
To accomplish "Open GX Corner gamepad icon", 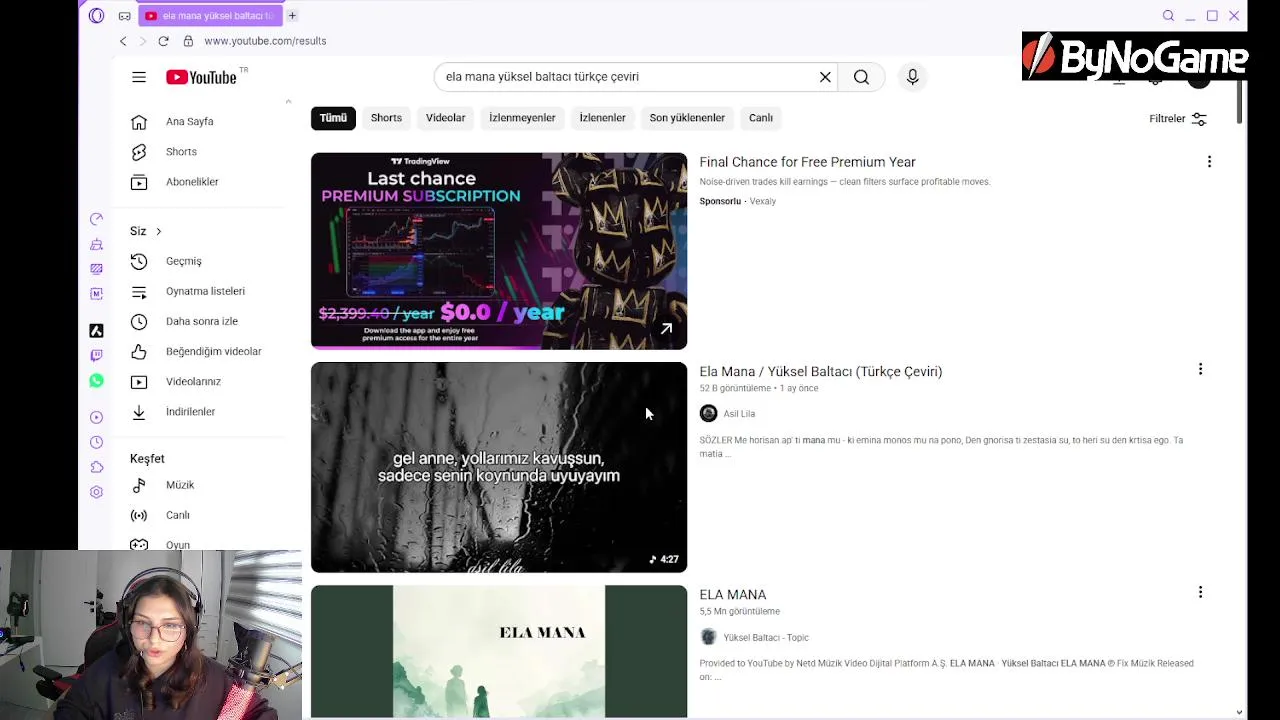I will pos(124,15).
